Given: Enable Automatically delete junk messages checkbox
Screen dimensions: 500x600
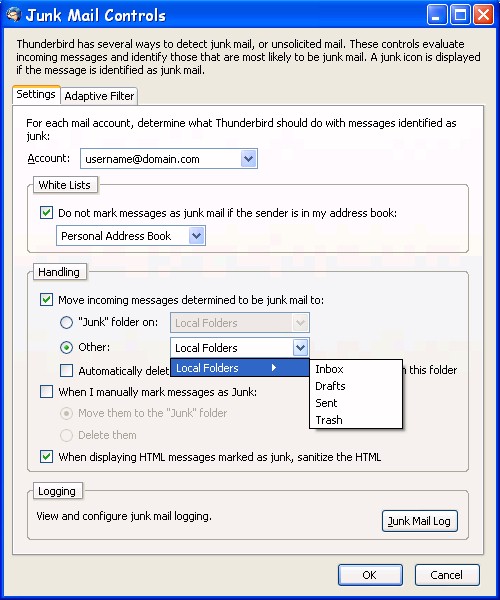Looking at the screenshot, I should (66, 370).
